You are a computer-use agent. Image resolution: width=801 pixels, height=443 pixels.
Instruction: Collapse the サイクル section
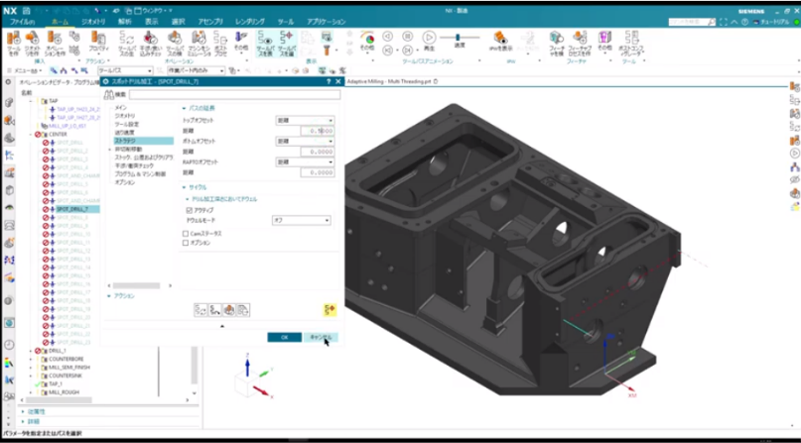click(x=184, y=188)
